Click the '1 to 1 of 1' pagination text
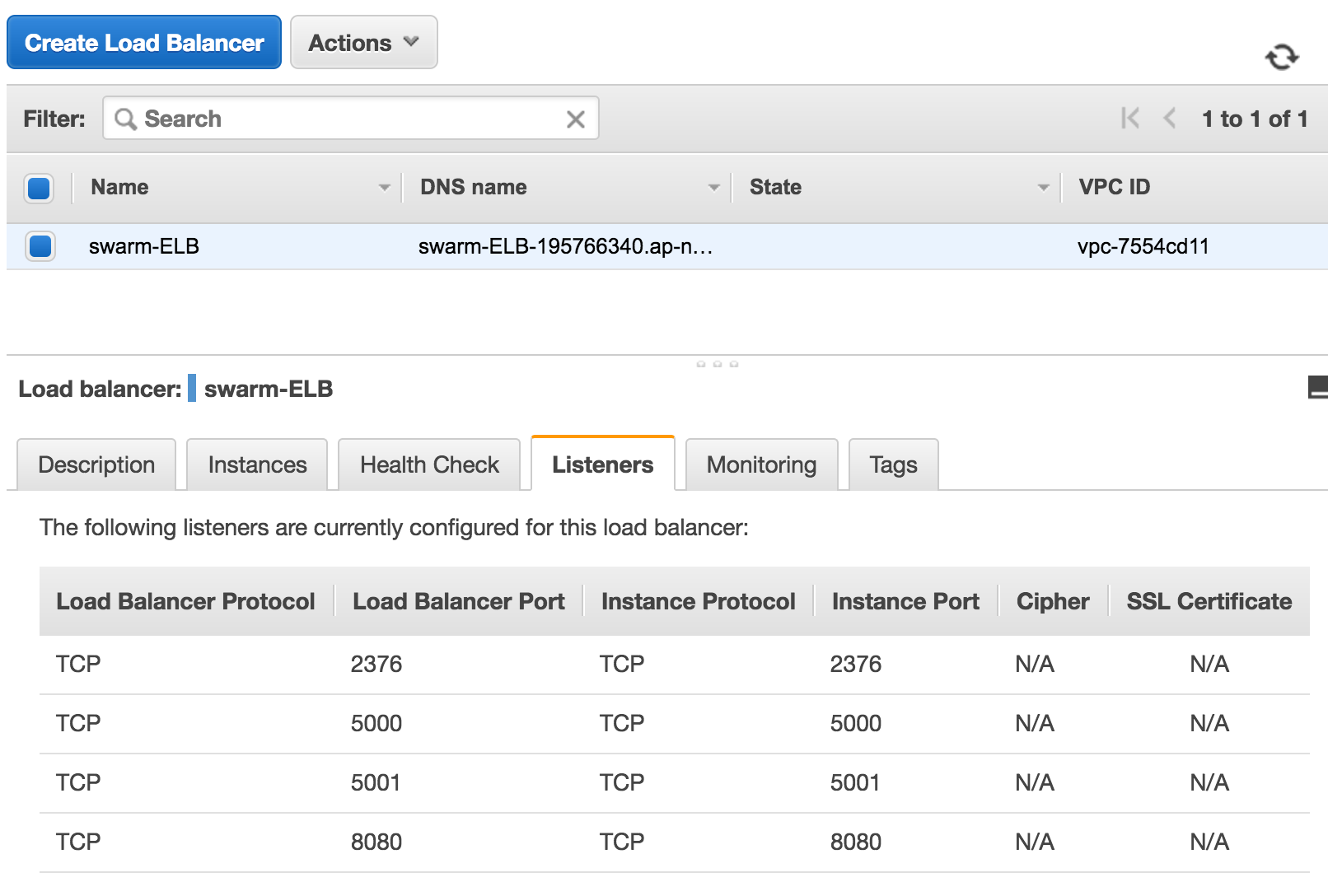Image resolution: width=1328 pixels, height=896 pixels. [1255, 119]
